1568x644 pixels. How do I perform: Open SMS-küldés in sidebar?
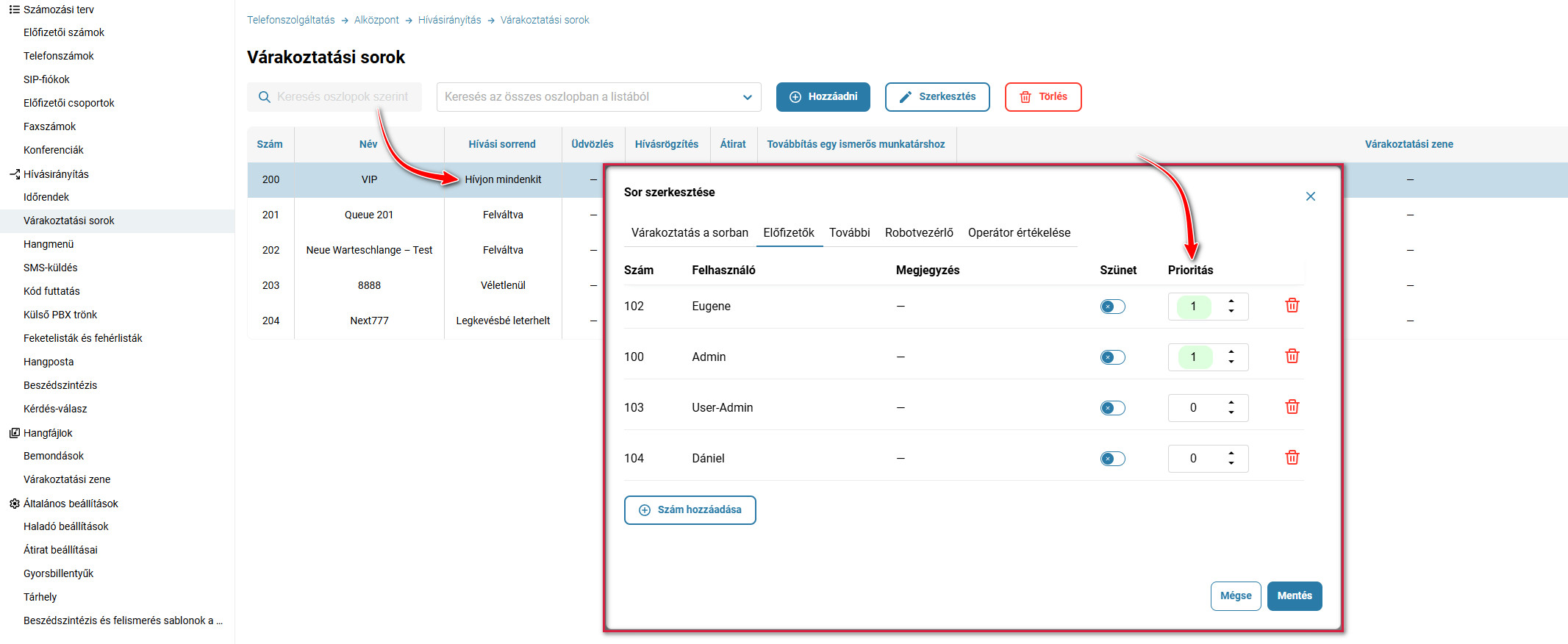tap(51, 268)
